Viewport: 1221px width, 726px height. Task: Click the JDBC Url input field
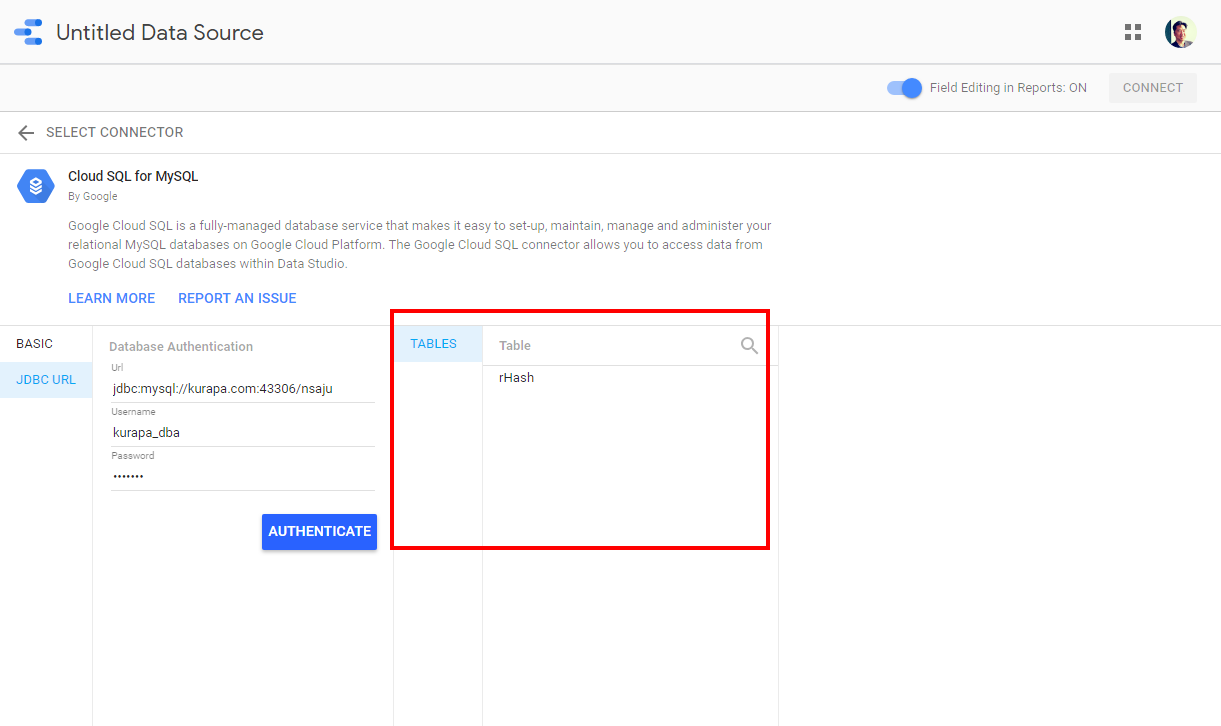coord(242,389)
